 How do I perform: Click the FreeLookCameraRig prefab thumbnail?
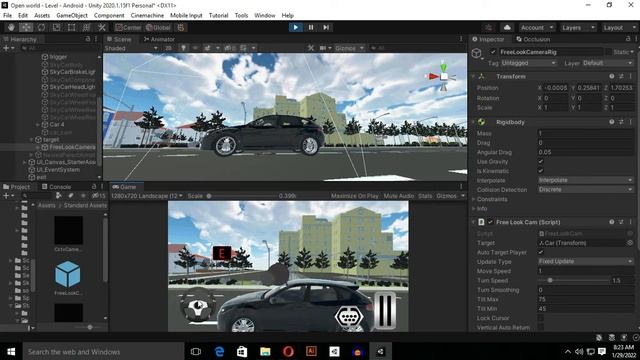click(68, 274)
